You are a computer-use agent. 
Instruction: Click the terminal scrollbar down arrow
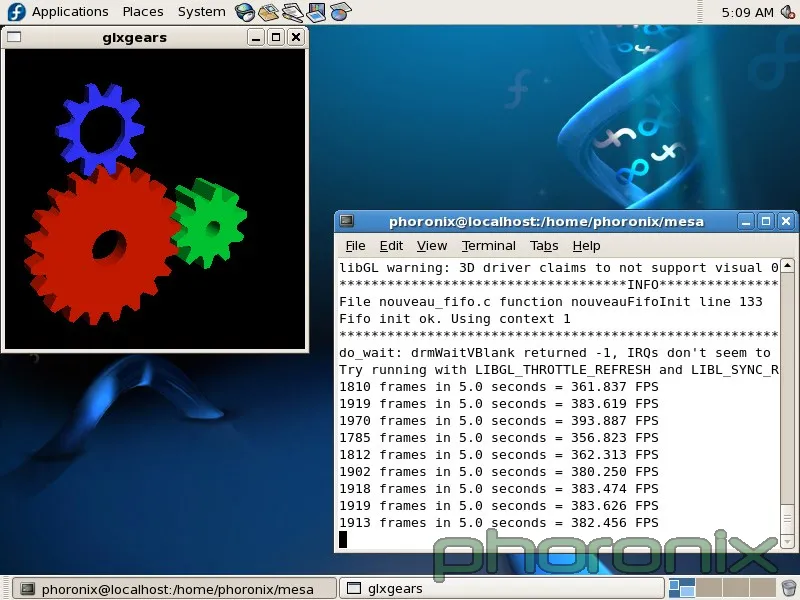787,541
